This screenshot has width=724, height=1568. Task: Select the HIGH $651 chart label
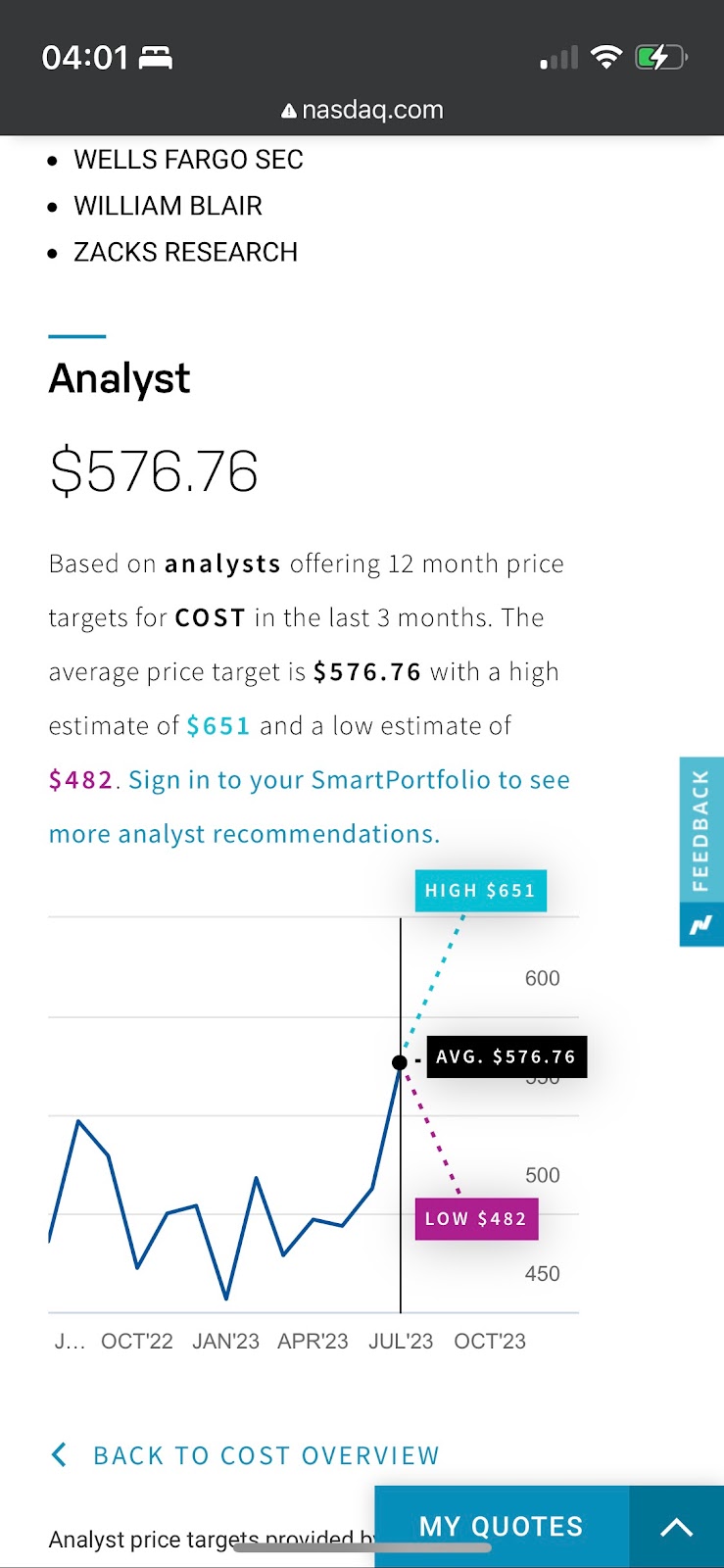480,891
